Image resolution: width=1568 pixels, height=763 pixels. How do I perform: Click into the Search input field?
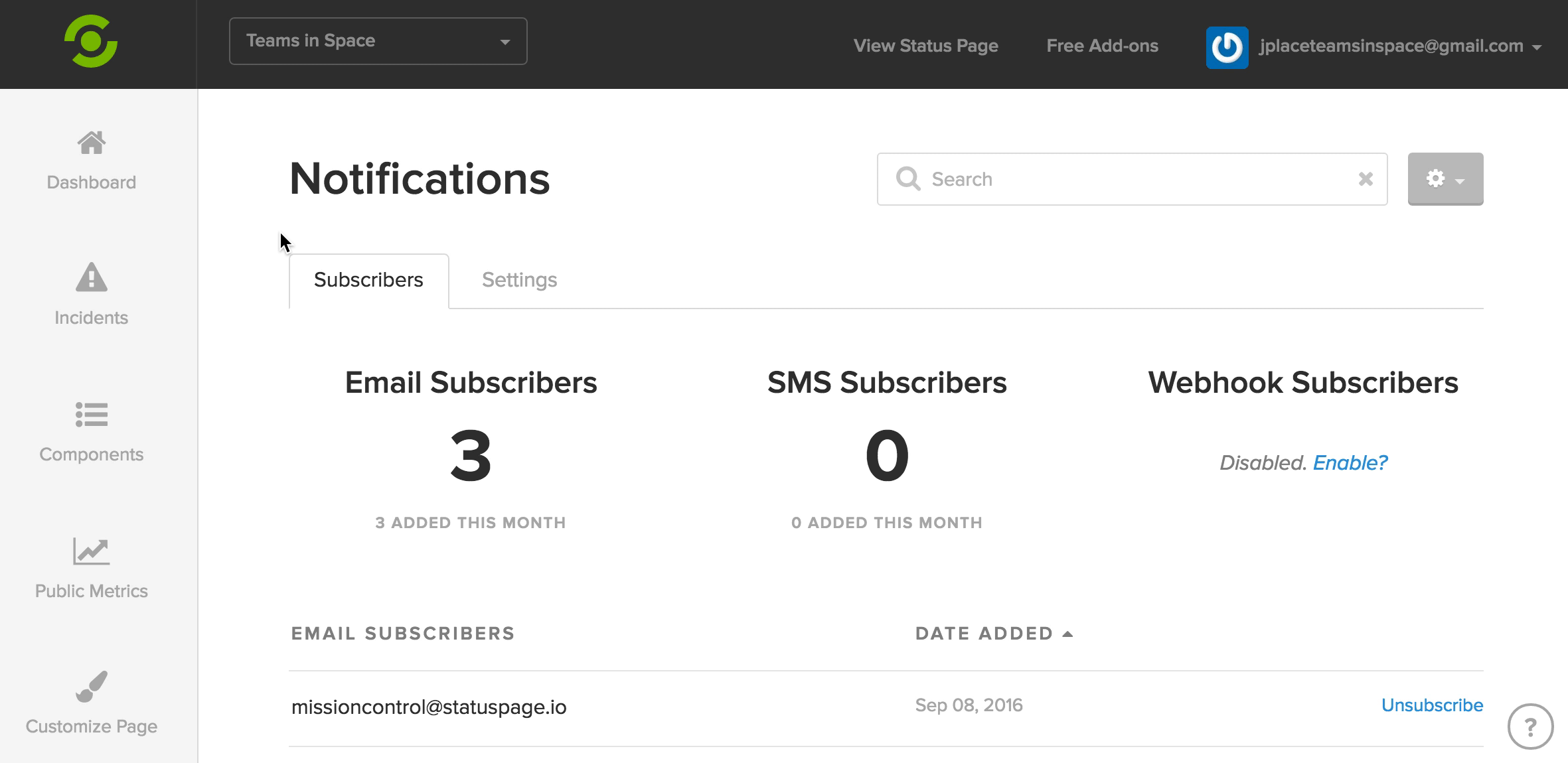coord(1133,179)
